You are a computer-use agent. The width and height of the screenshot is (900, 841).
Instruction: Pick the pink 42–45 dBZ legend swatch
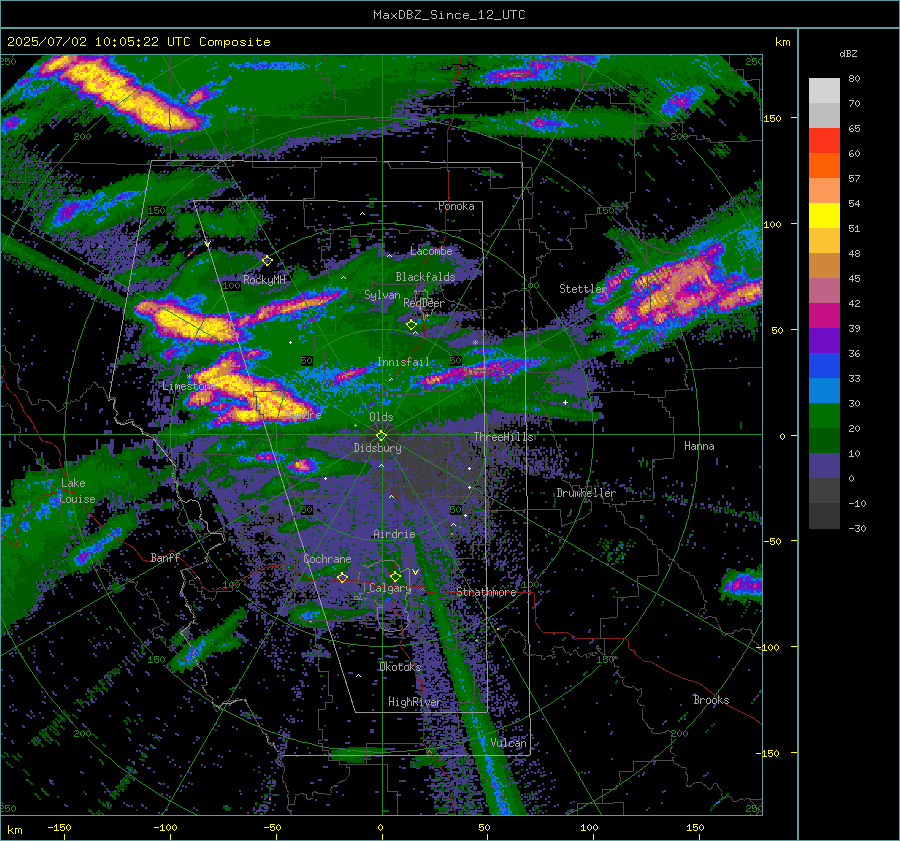(824, 290)
